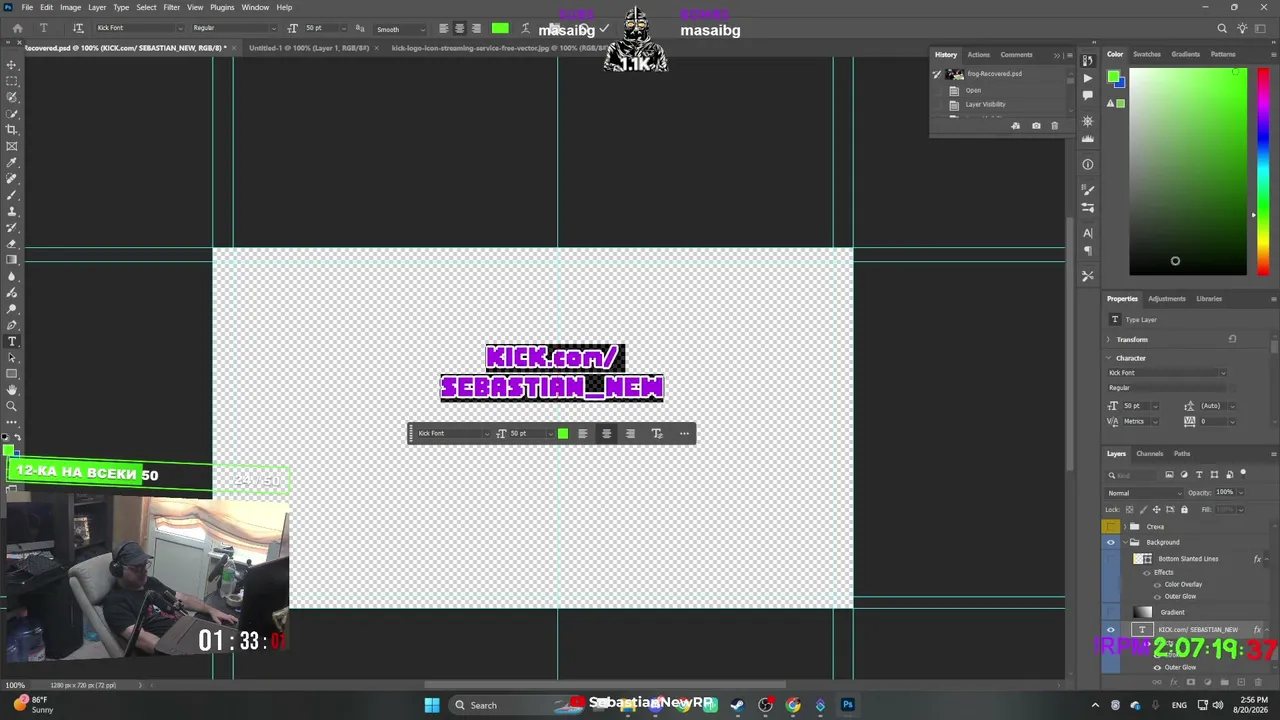Viewport: 1280px width, 720px height.
Task: Select the Horizontal Type tool in toolbox
Action: coord(12,341)
